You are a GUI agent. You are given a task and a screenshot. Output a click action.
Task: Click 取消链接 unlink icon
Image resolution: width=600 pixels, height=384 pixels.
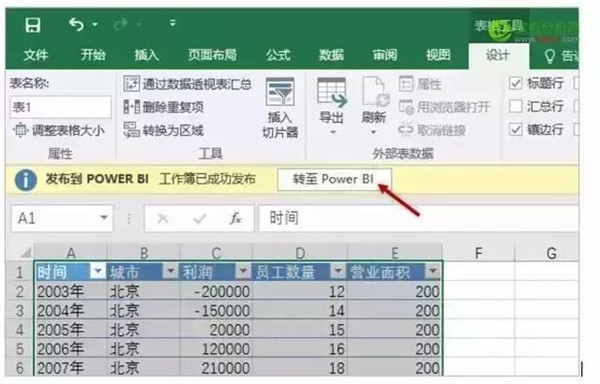click(406, 130)
